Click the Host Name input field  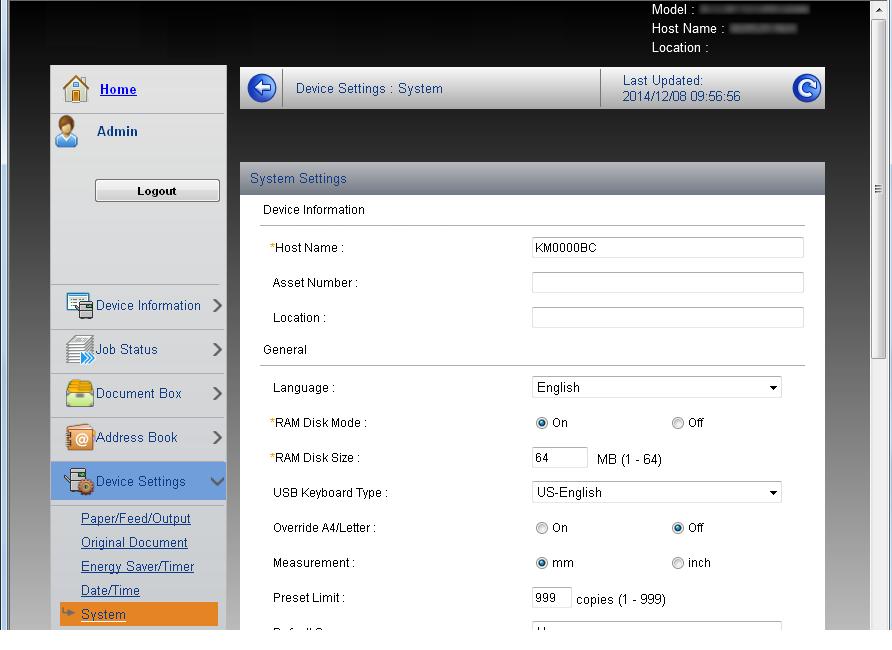(667, 247)
